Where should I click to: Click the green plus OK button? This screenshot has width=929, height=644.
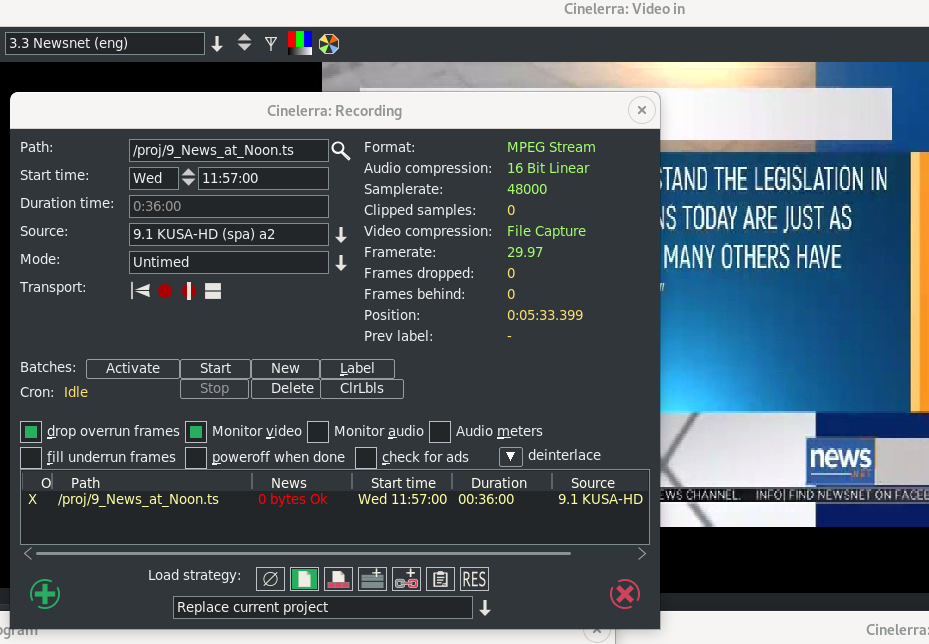coord(45,594)
